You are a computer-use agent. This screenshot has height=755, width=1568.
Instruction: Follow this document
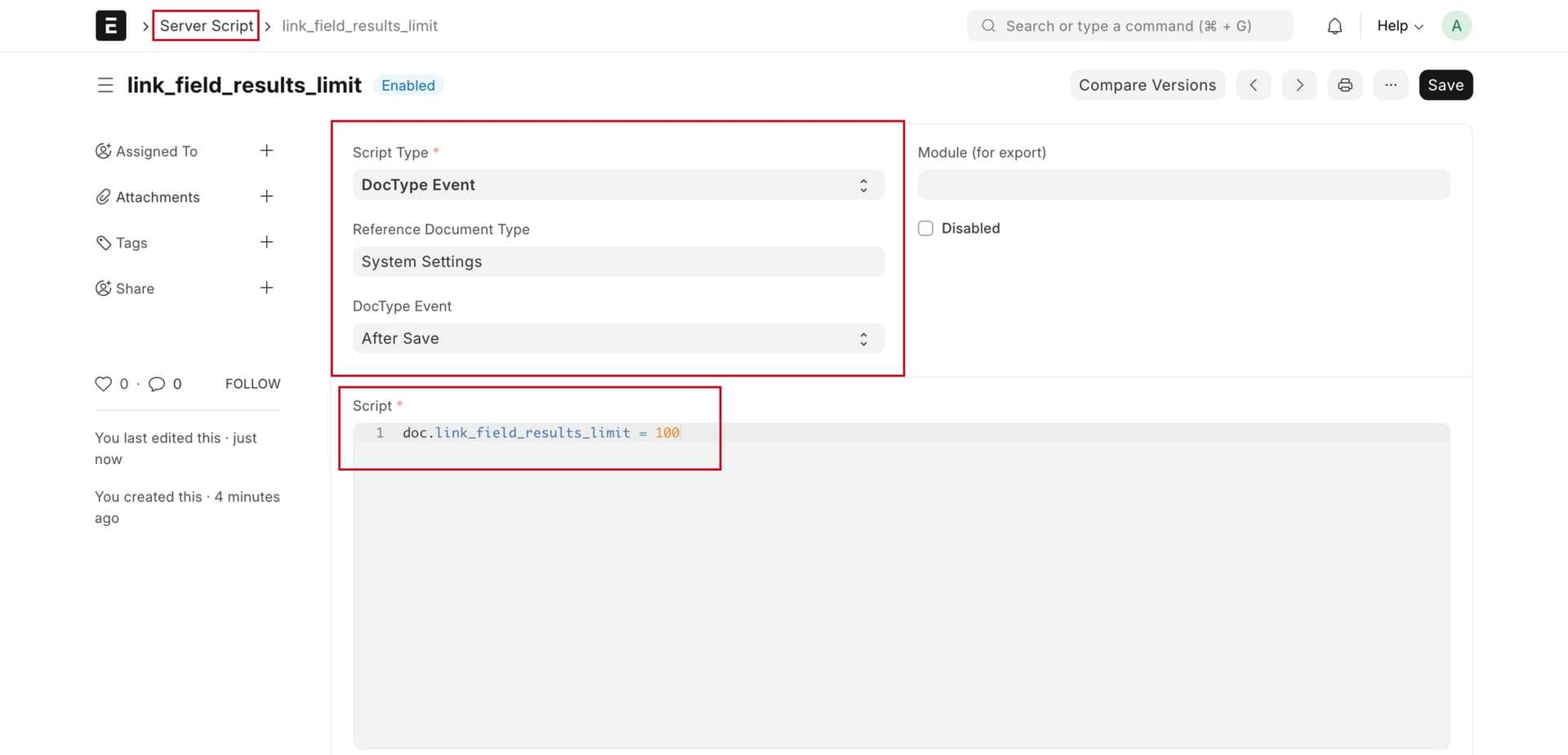point(252,383)
